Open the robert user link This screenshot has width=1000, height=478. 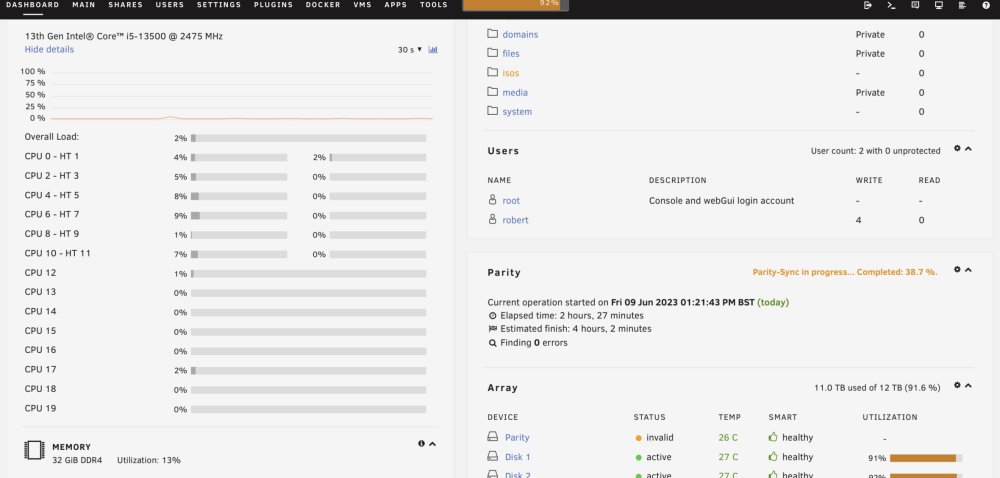click(515, 220)
